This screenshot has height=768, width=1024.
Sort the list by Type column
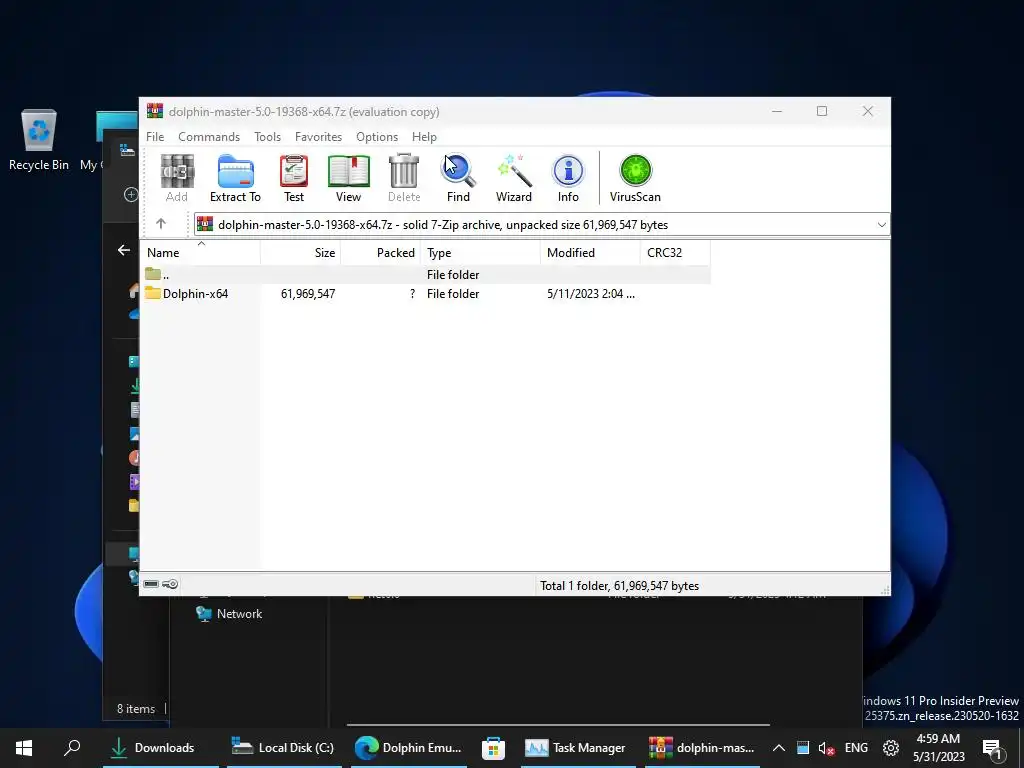[481, 253]
